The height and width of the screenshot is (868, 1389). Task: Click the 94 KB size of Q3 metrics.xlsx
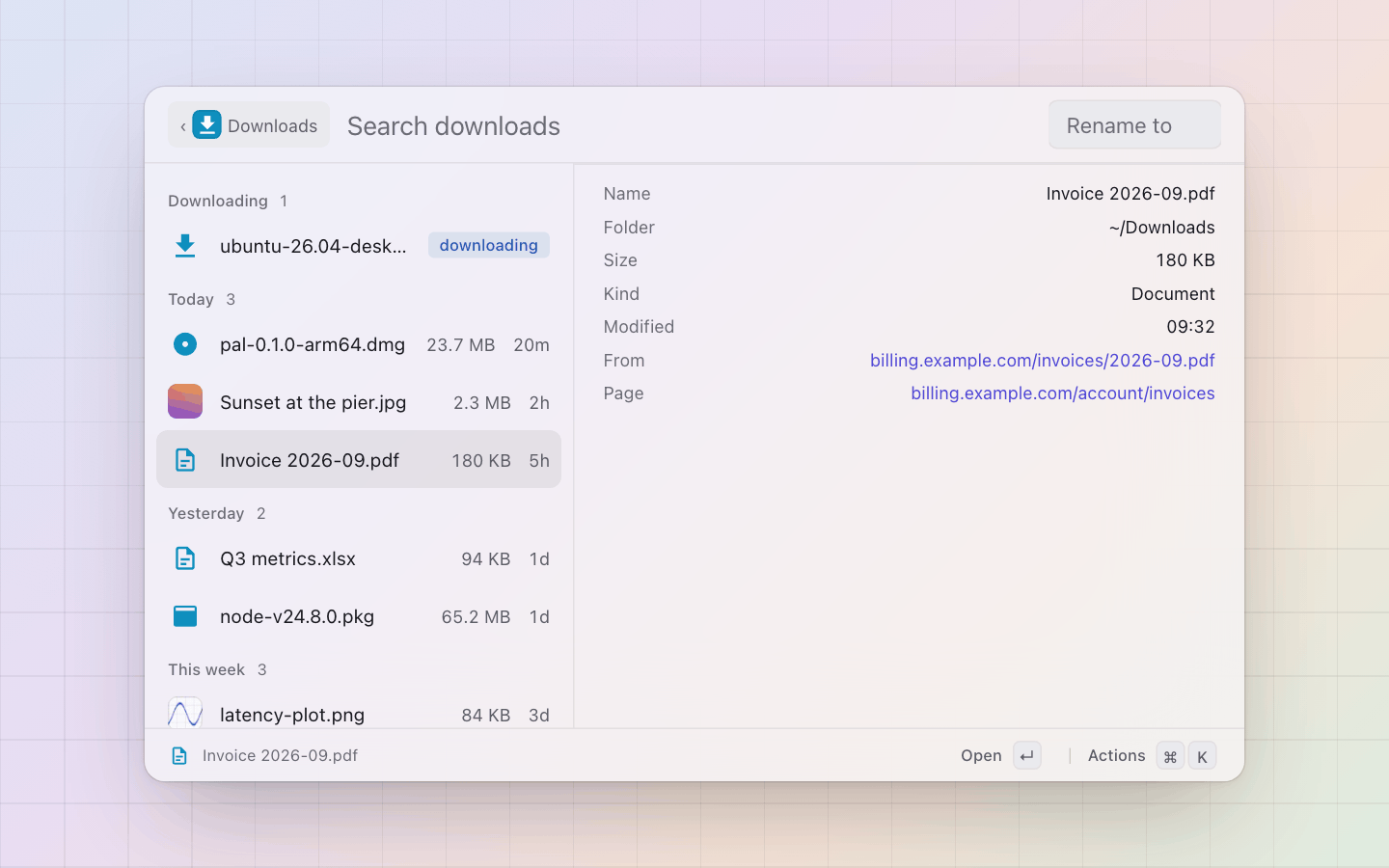486,559
